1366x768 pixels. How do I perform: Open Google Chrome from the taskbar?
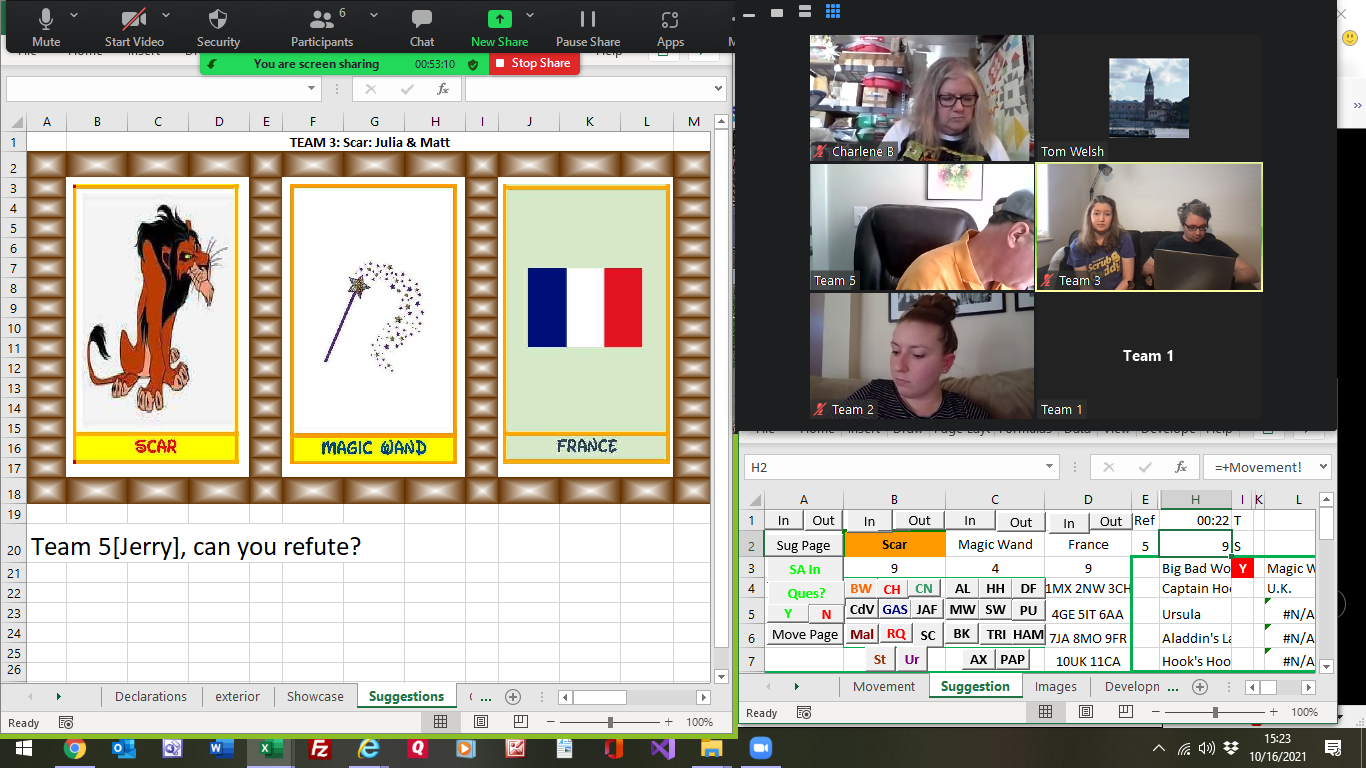(74, 748)
